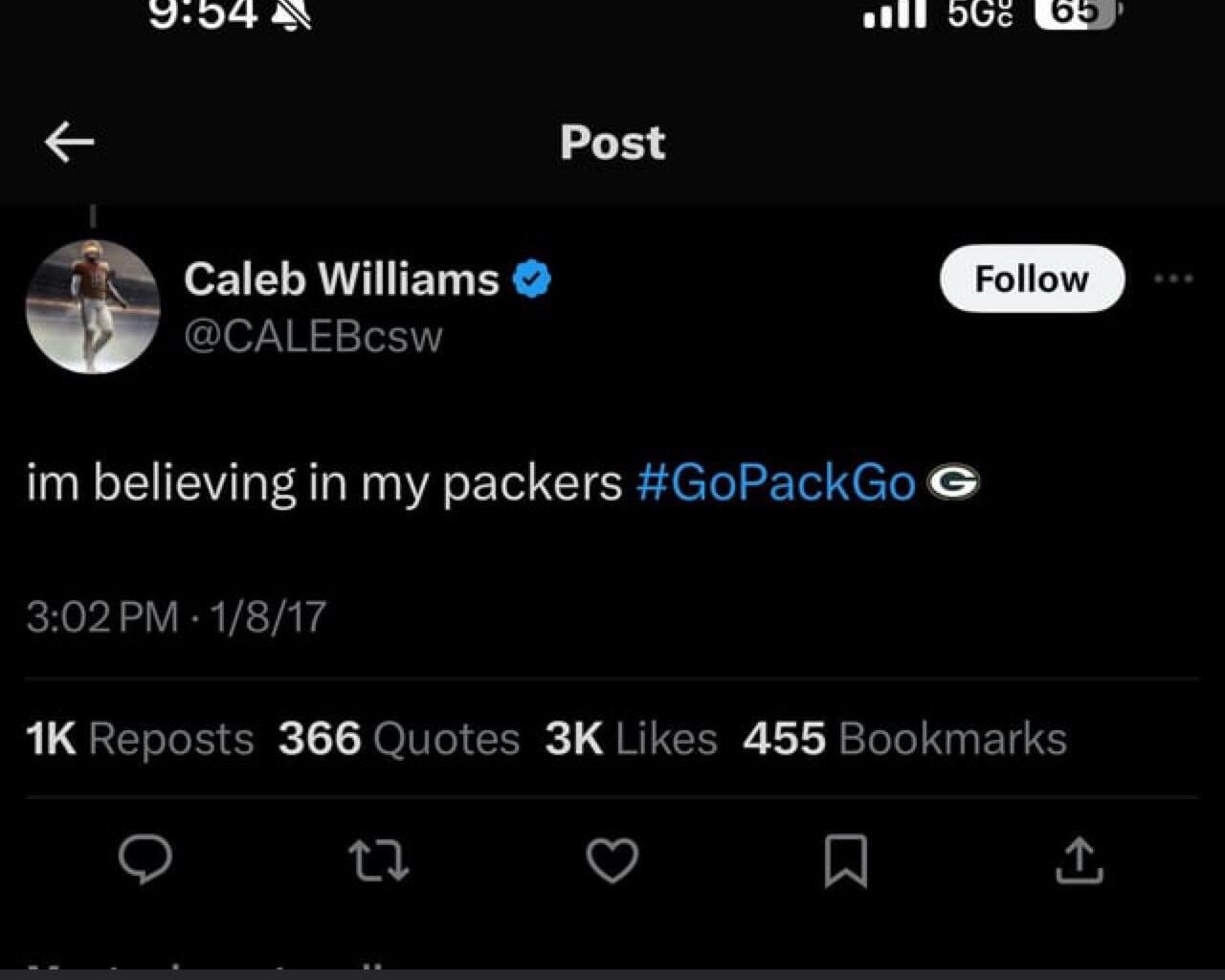Open the reply composer via speech bubble icon
Screen dimensions: 1225x980
point(145,860)
